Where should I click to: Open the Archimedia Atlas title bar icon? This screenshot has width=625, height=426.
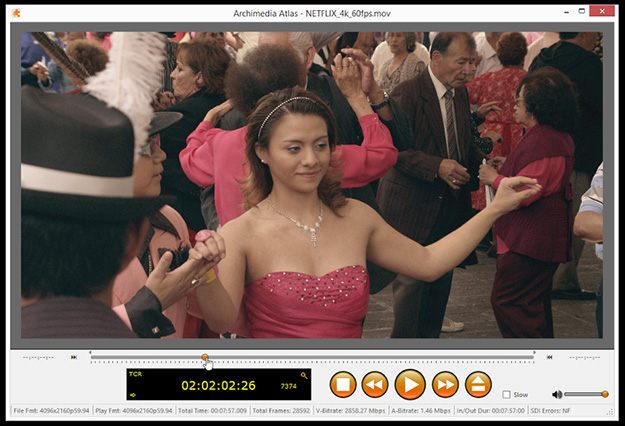point(14,9)
